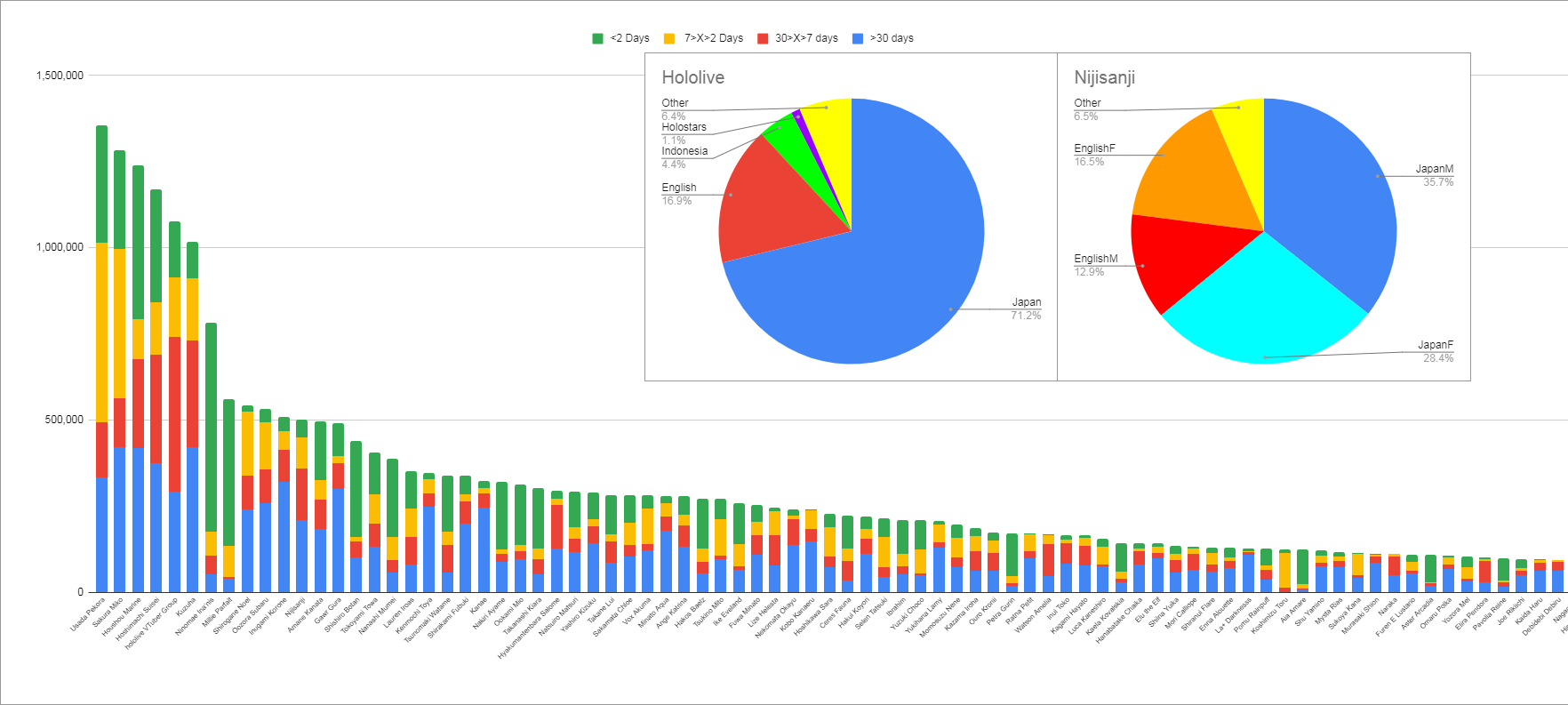
Task: Select the Ninomae Ina'nis bar's green segment
Action: [211, 428]
